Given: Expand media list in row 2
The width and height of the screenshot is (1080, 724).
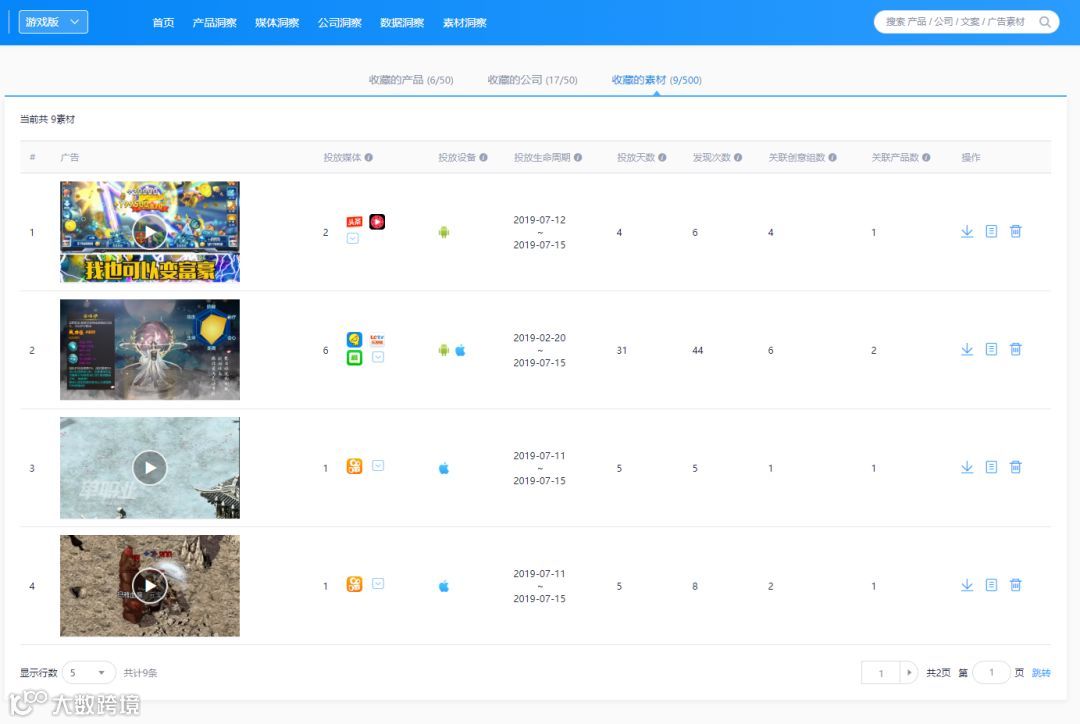Looking at the screenshot, I should click(x=378, y=357).
